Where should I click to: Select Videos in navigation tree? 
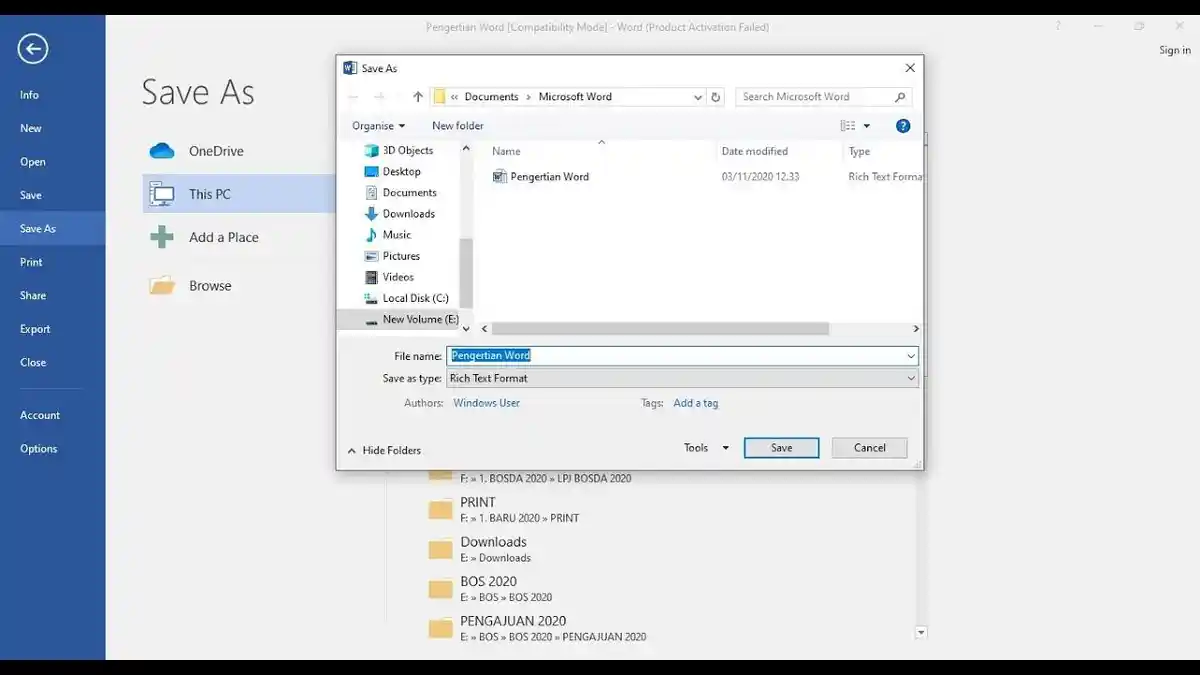(389, 277)
